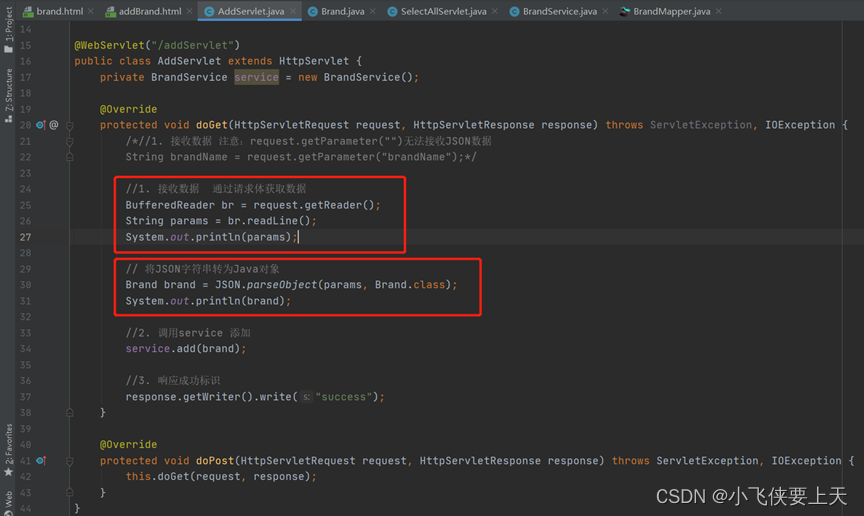This screenshot has width=864, height=516.
Task: Click the @Override annotation on line 40
Action: tap(128, 444)
